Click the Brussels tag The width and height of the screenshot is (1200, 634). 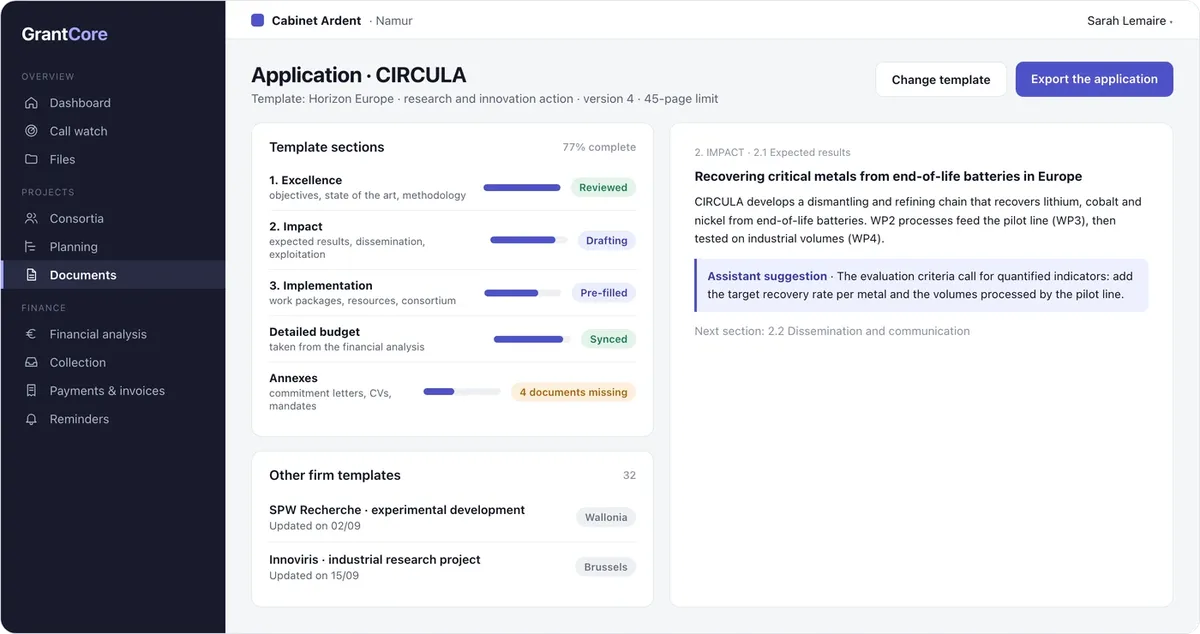(x=606, y=567)
